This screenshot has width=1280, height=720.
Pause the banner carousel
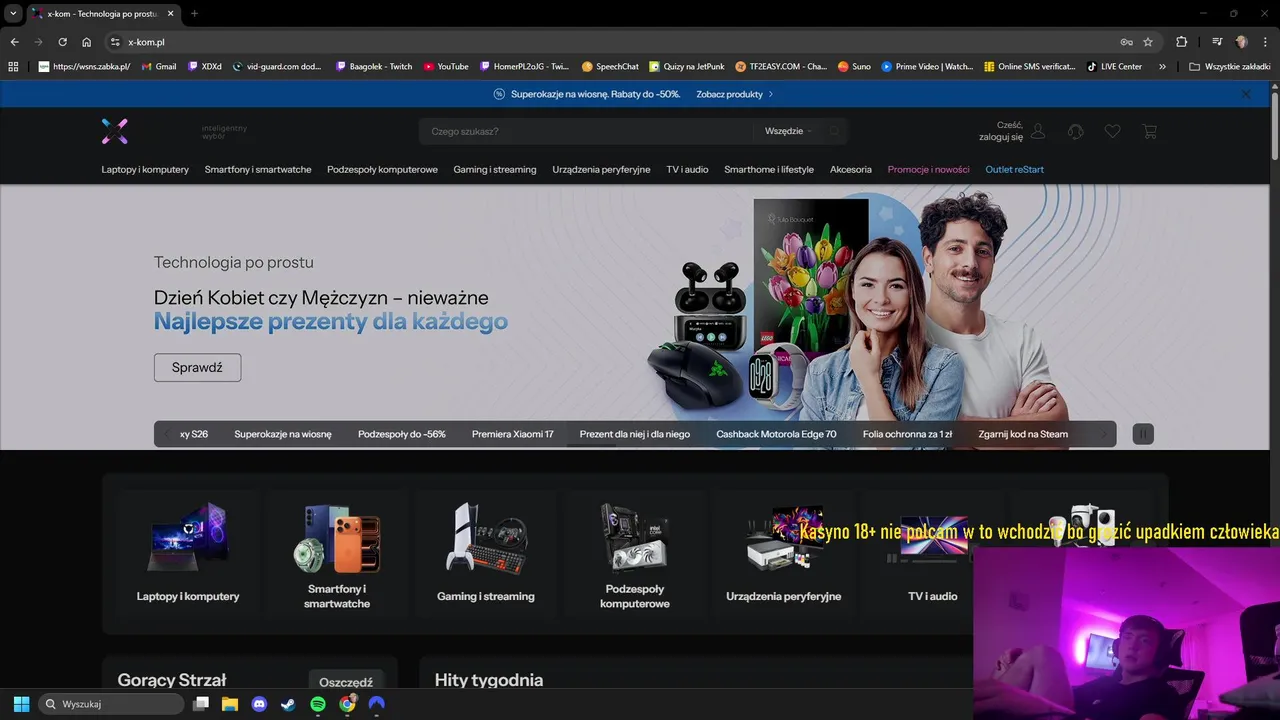[x=1143, y=434]
